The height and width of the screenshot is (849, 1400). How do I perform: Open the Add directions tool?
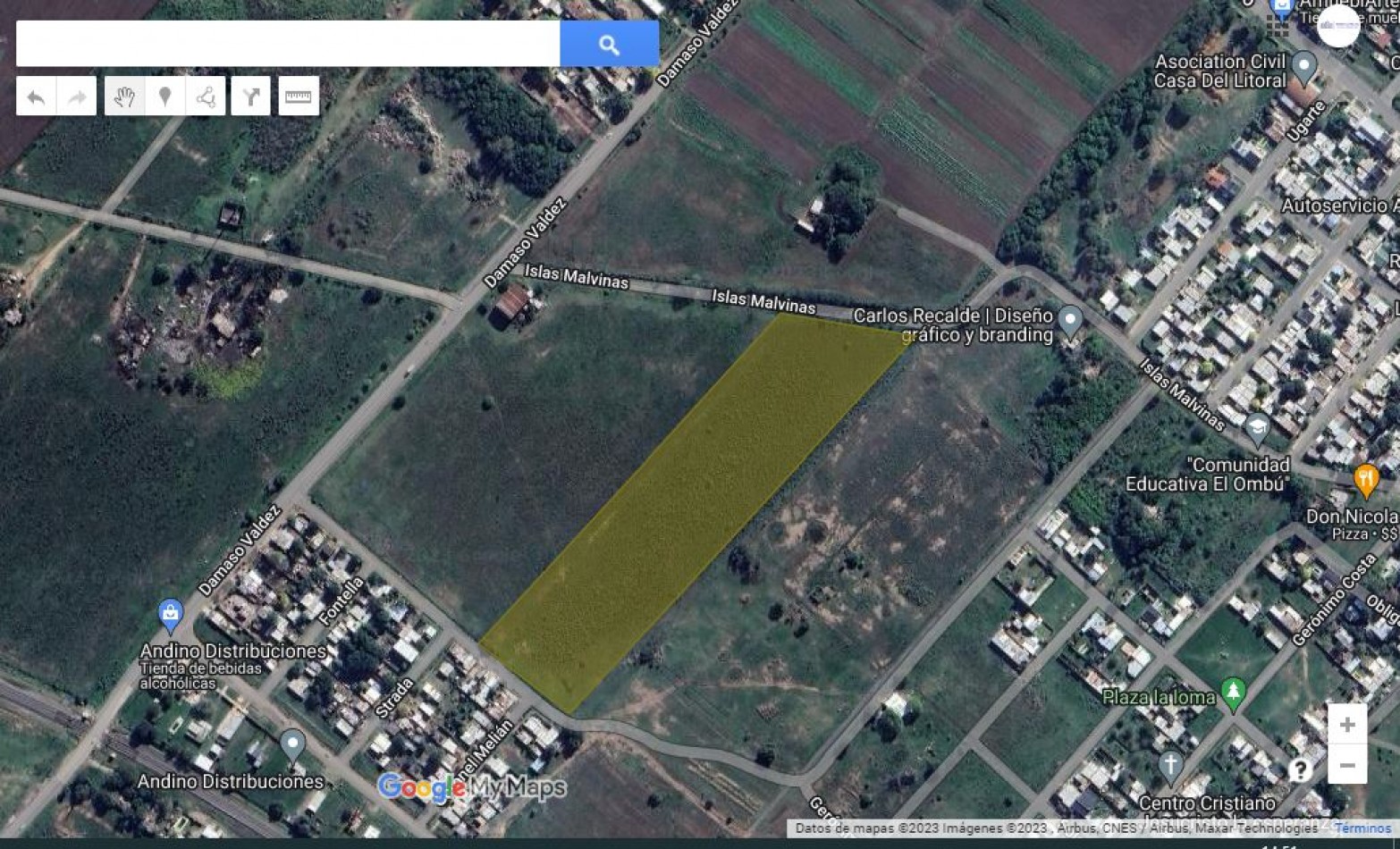coord(251,97)
